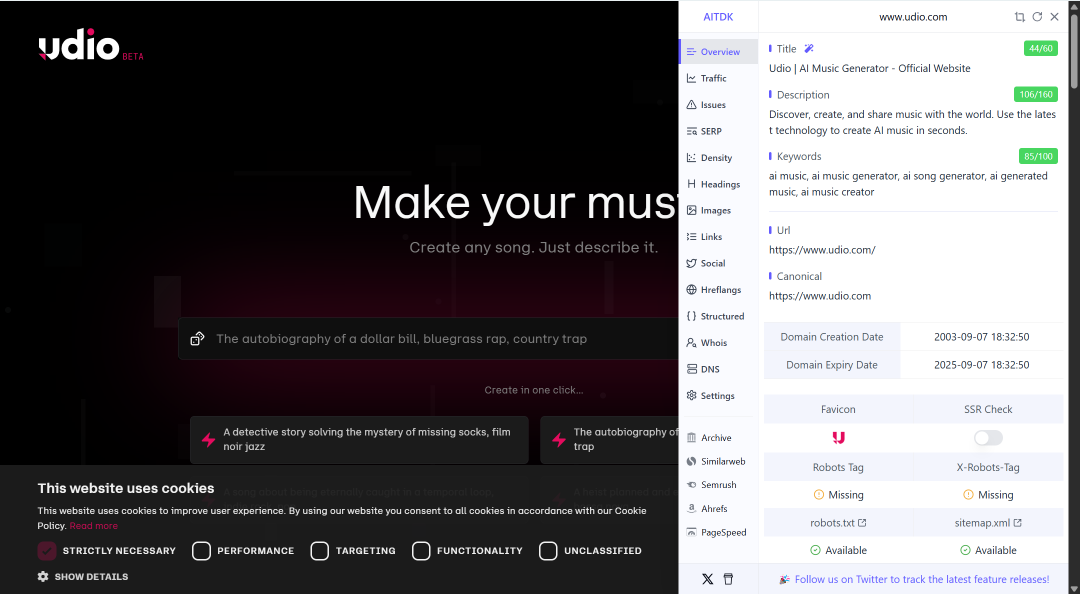Click the song description input field

pyautogui.click(x=428, y=338)
